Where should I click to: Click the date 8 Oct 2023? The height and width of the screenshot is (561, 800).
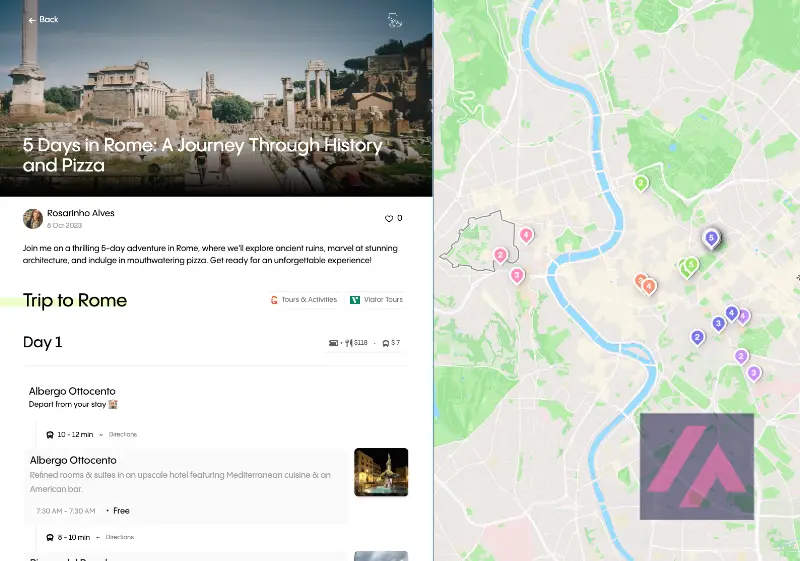coord(64,225)
